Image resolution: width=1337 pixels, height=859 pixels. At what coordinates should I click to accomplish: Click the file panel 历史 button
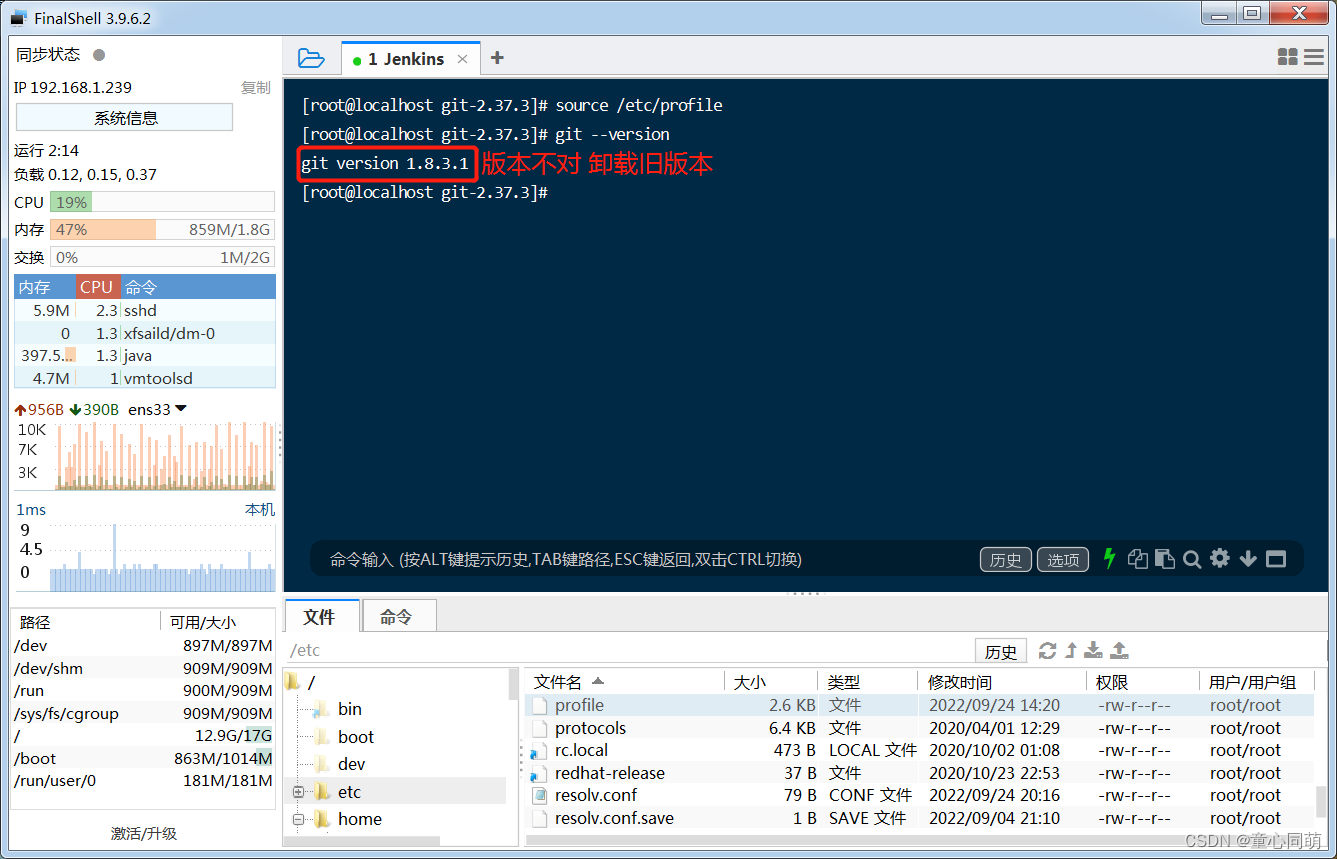(1001, 652)
